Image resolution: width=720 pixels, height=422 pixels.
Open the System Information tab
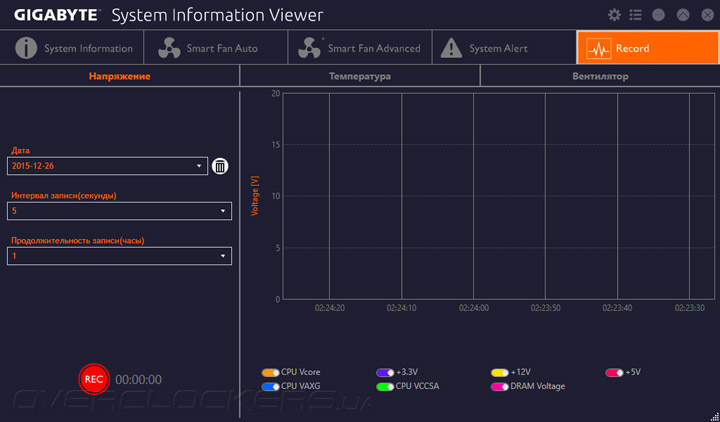[x=72, y=48]
